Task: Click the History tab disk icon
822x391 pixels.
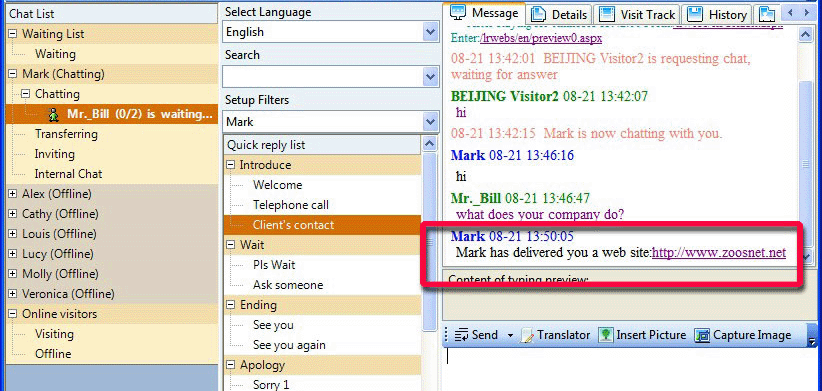Action: [x=695, y=14]
